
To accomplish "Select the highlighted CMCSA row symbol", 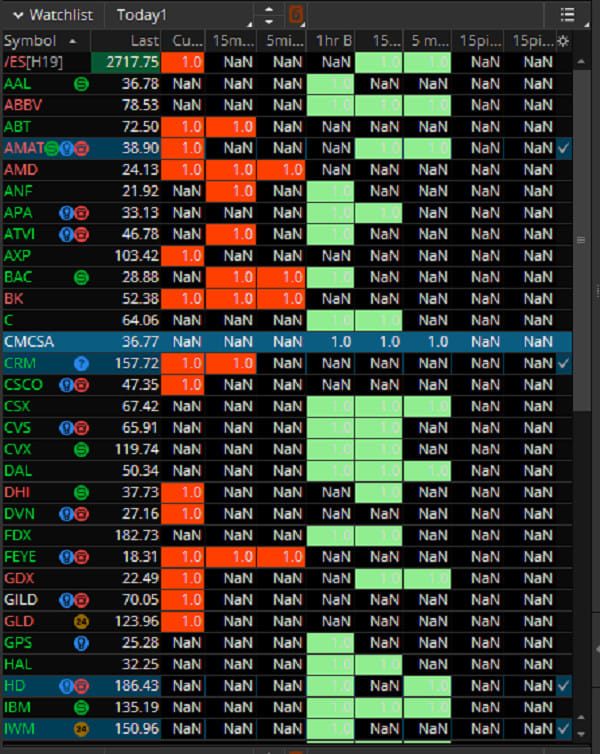I will click(x=29, y=342).
